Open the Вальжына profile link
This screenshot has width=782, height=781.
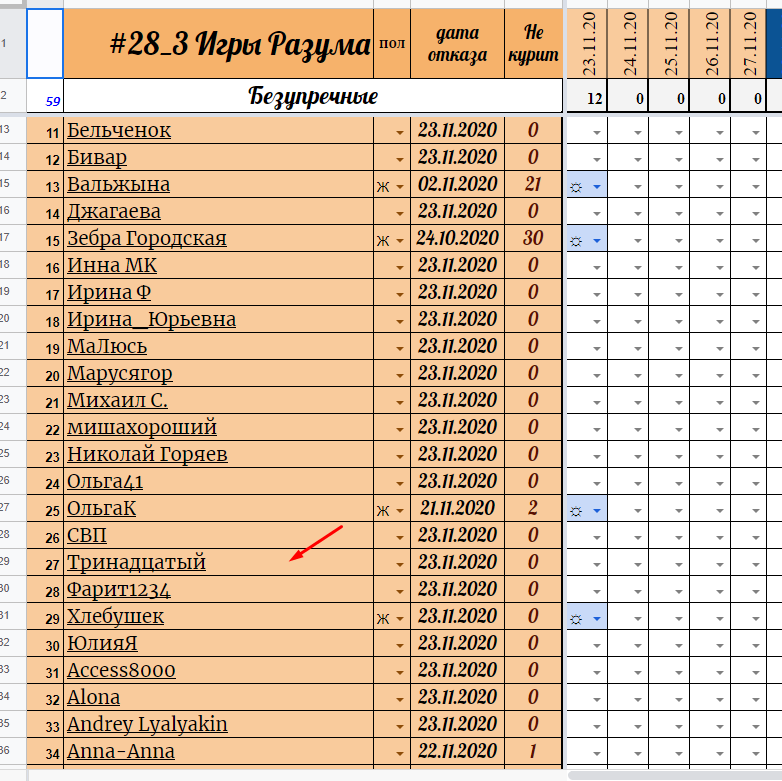pos(118,185)
